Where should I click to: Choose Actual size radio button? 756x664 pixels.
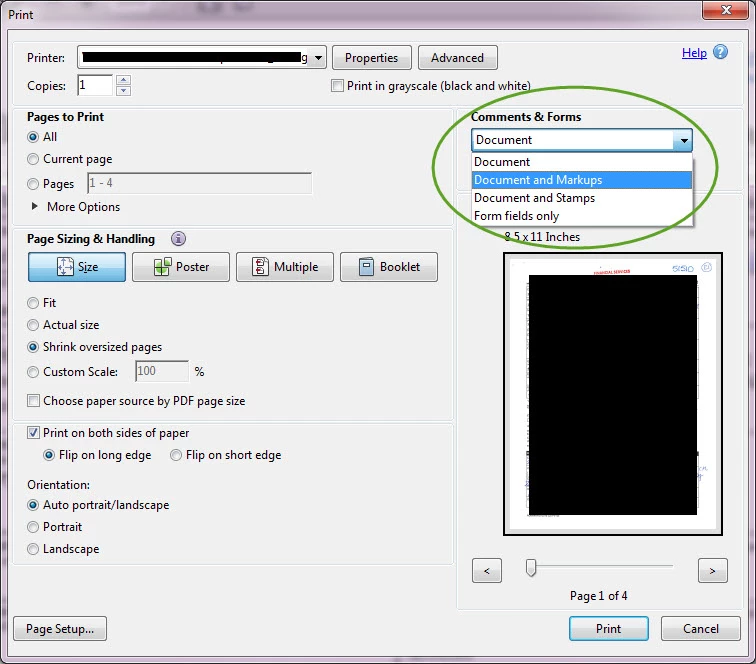pos(33,325)
